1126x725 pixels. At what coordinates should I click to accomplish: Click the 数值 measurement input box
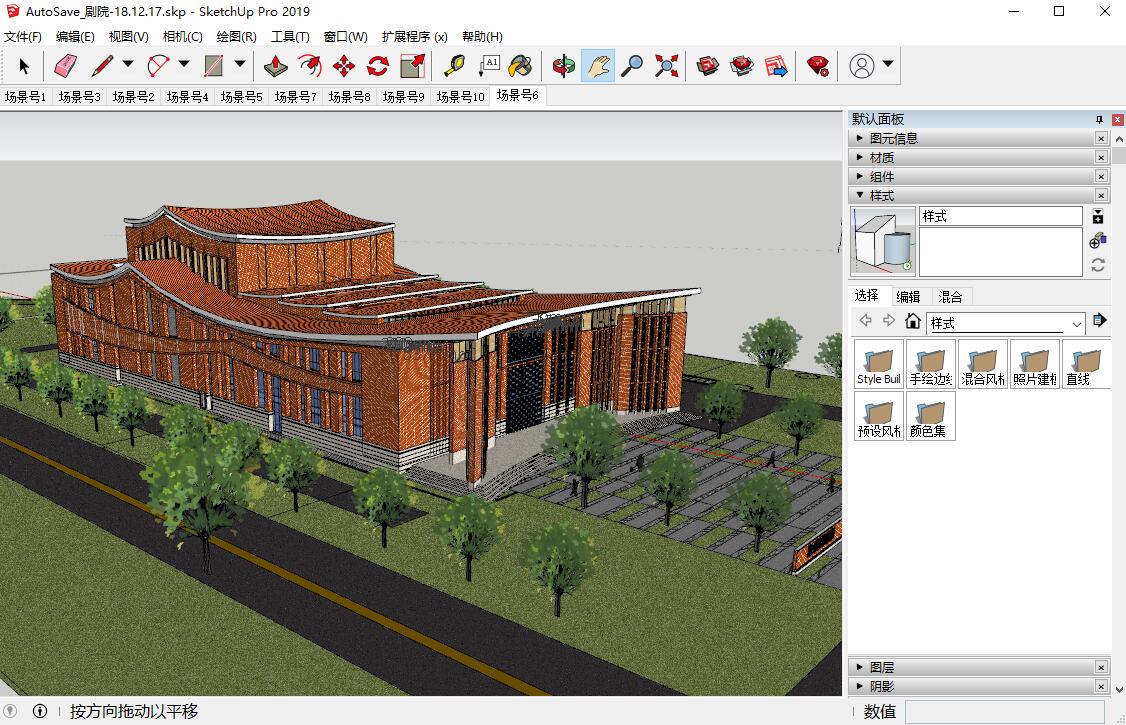coord(1004,711)
